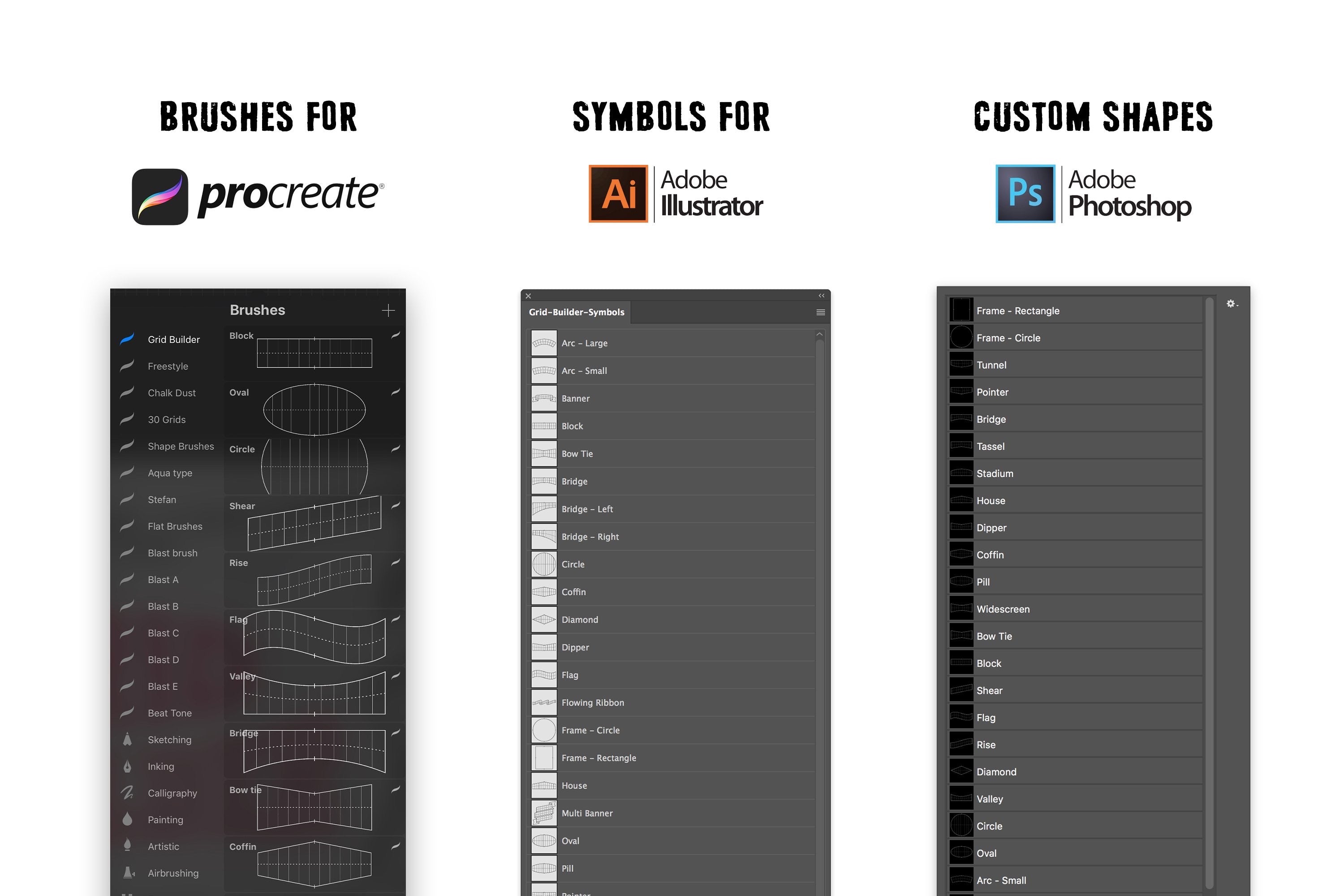The image size is (1344, 896).
Task: Open the Painting brush category
Action: pos(165,820)
